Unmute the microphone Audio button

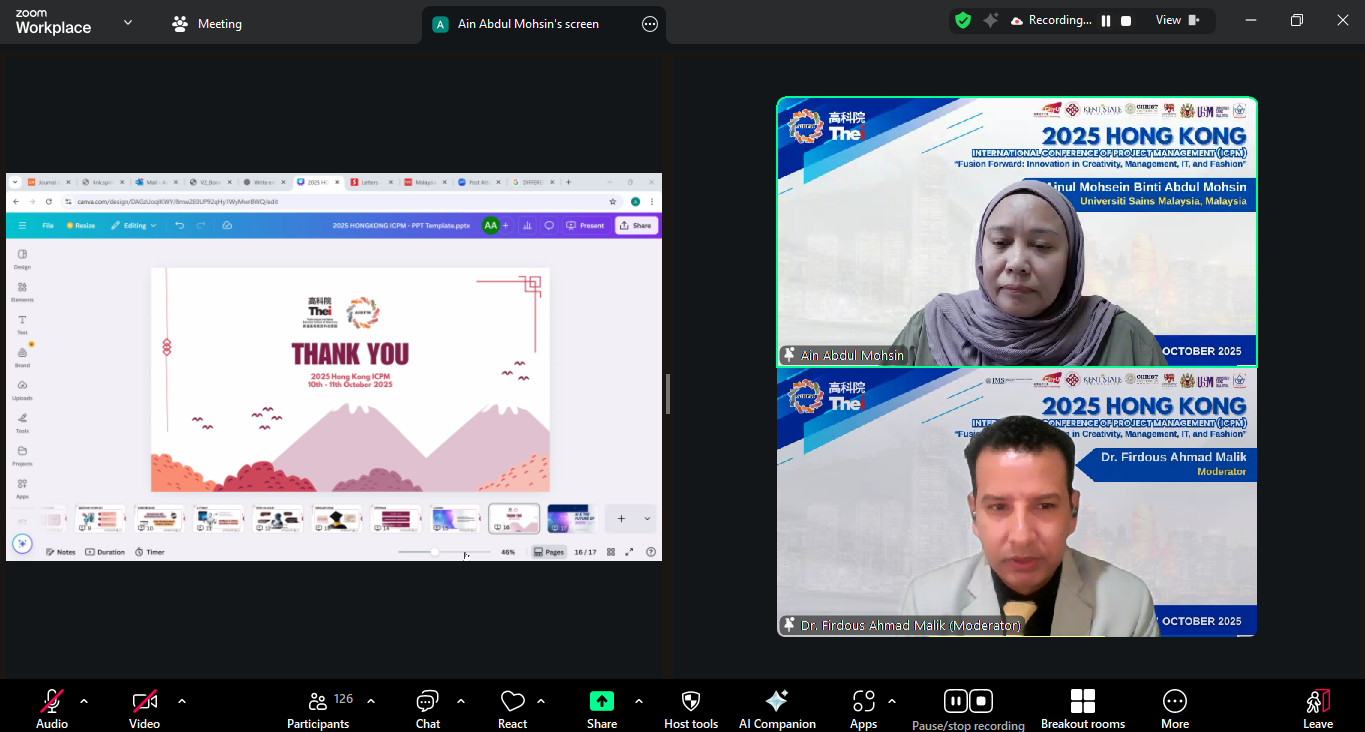pos(52,709)
